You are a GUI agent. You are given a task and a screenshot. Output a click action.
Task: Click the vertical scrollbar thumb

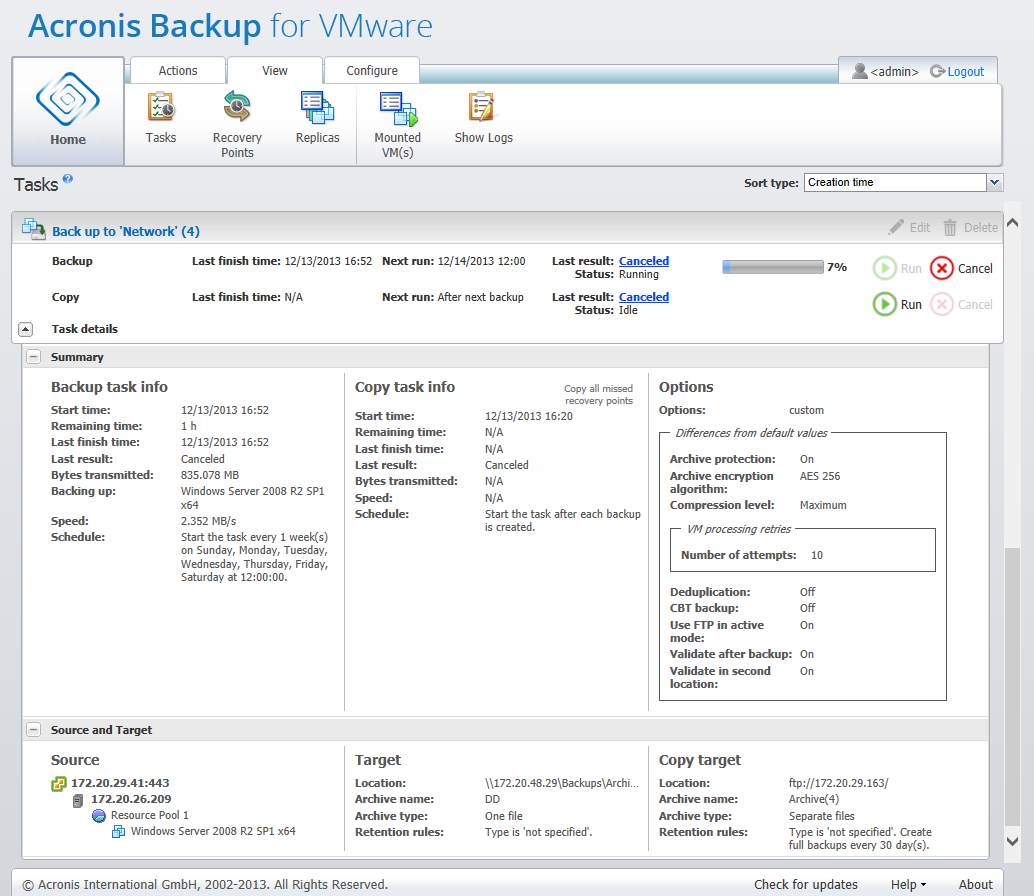1012,686
